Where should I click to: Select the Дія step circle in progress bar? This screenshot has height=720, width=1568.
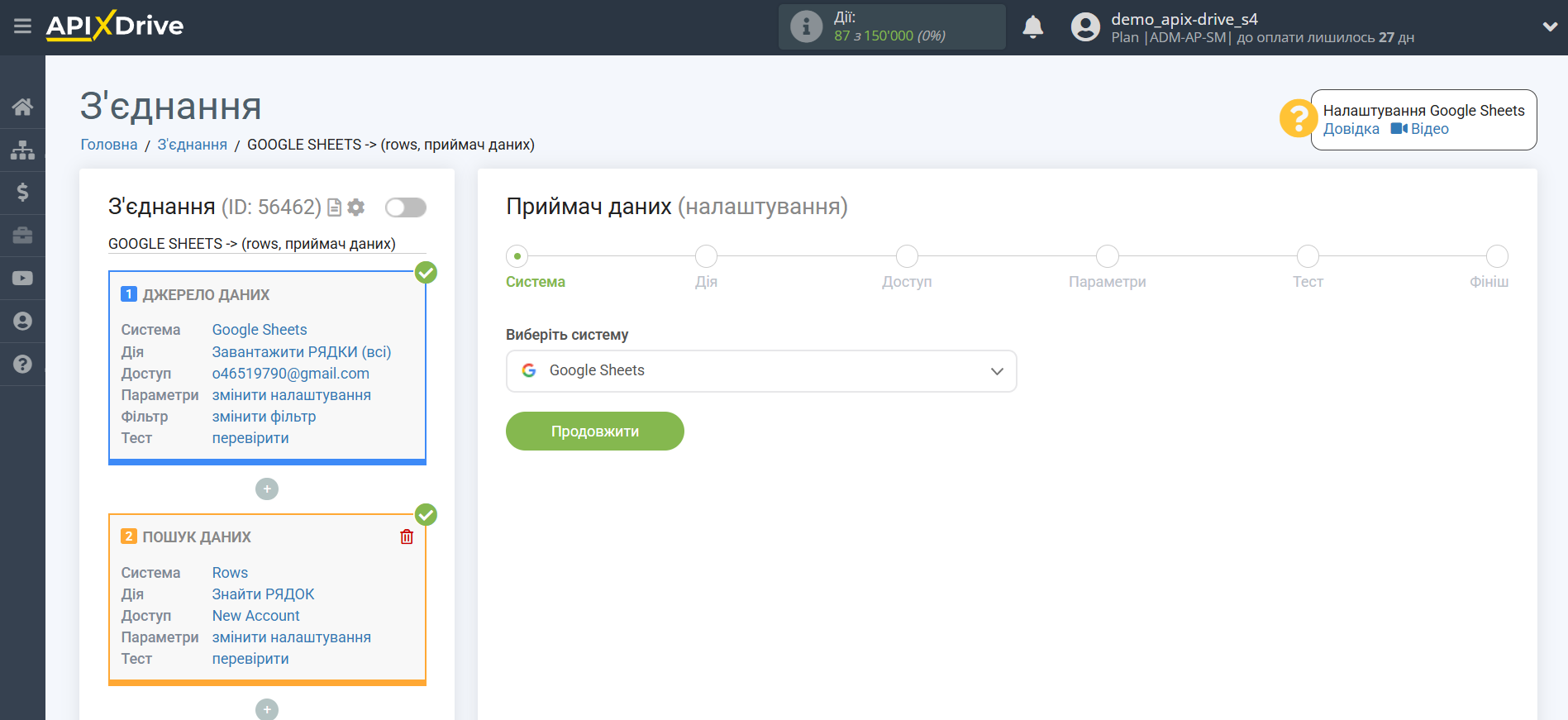tap(706, 256)
